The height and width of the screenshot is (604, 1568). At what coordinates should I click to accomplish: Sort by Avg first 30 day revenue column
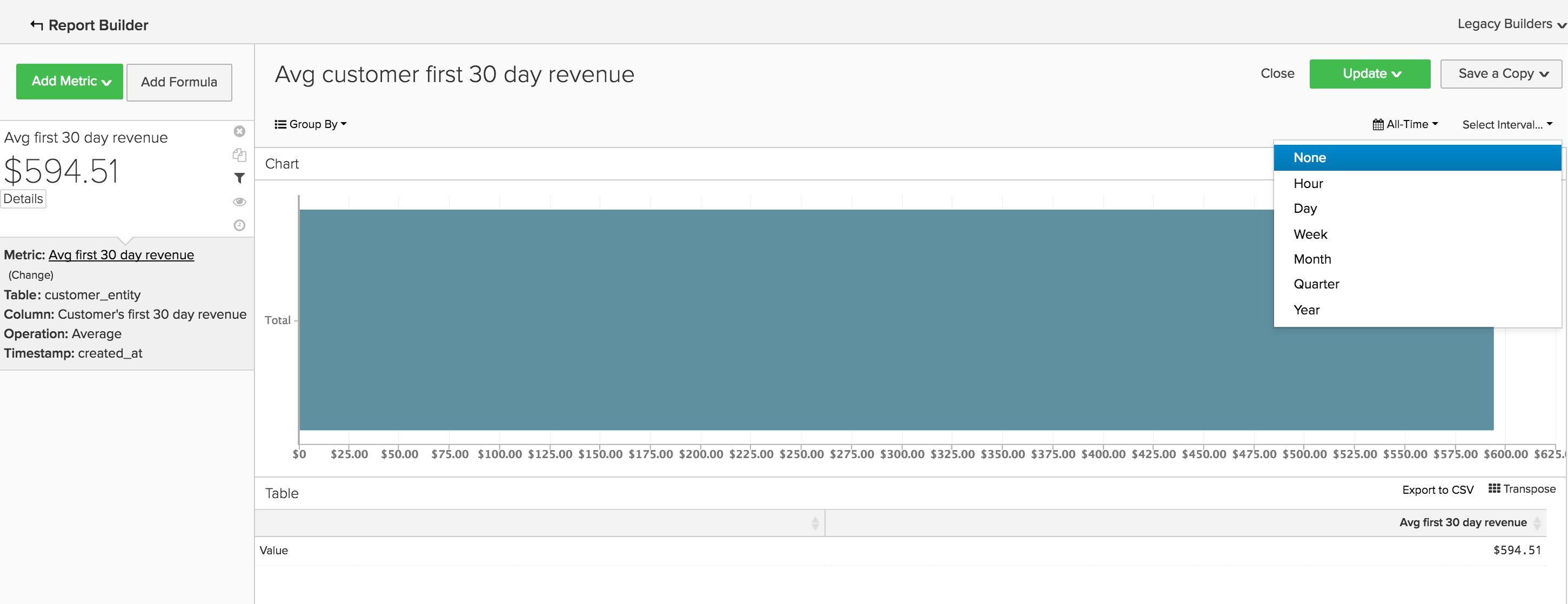(1536, 522)
